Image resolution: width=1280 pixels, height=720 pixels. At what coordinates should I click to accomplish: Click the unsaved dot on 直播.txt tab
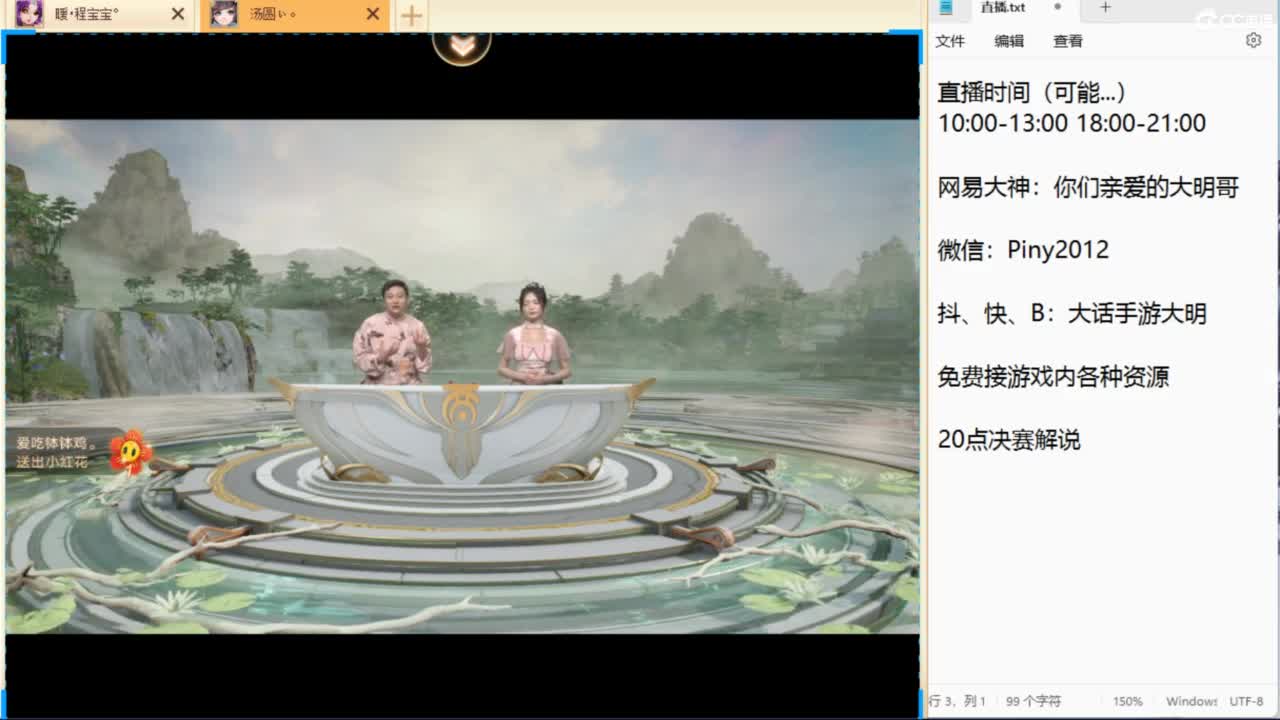1058,7
